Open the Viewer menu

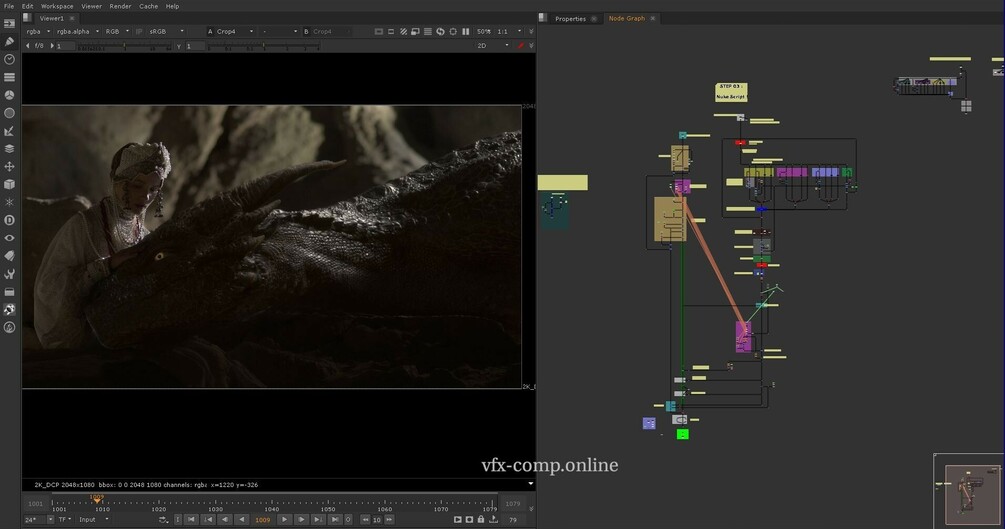point(92,6)
